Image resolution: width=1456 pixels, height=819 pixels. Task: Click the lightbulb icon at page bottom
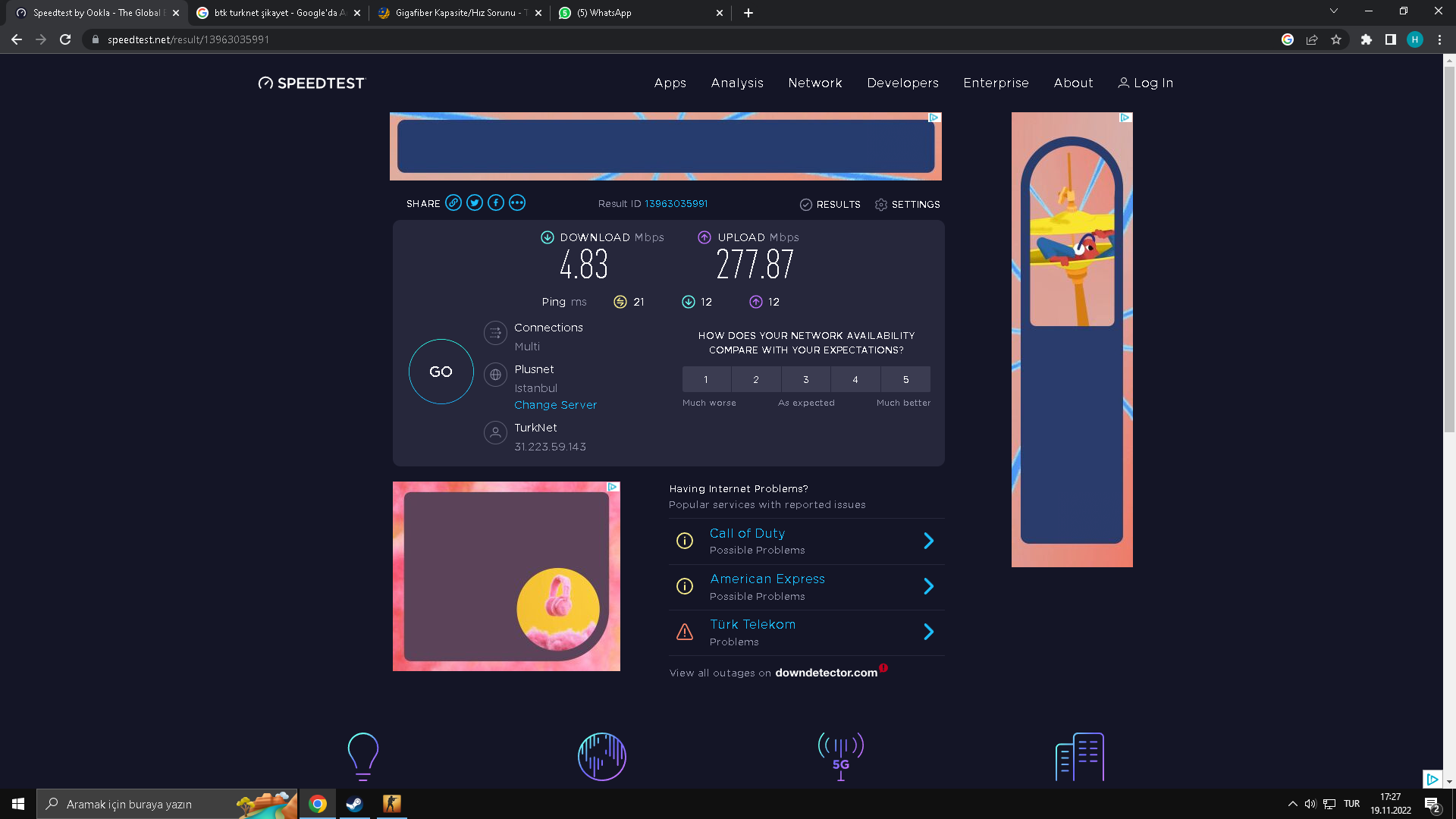362,756
